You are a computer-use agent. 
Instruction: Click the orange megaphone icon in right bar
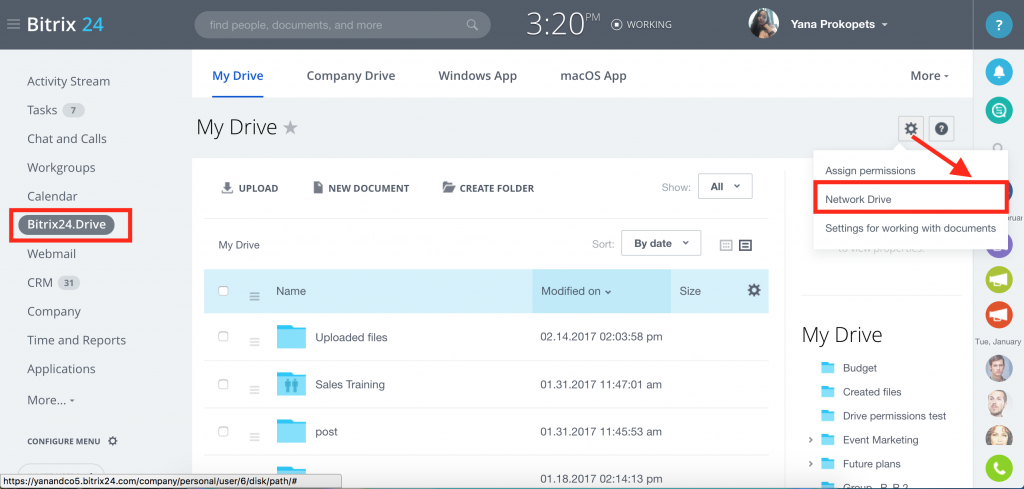click(x=999, y=315)
